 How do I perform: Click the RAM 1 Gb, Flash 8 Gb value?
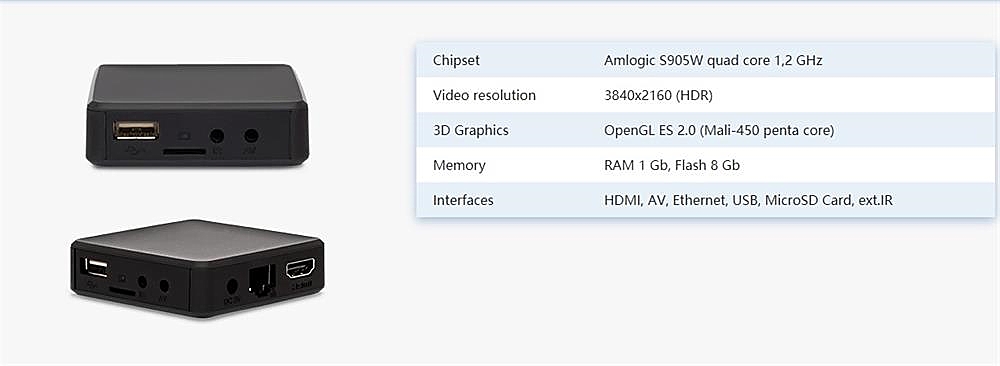pos(672,166)
